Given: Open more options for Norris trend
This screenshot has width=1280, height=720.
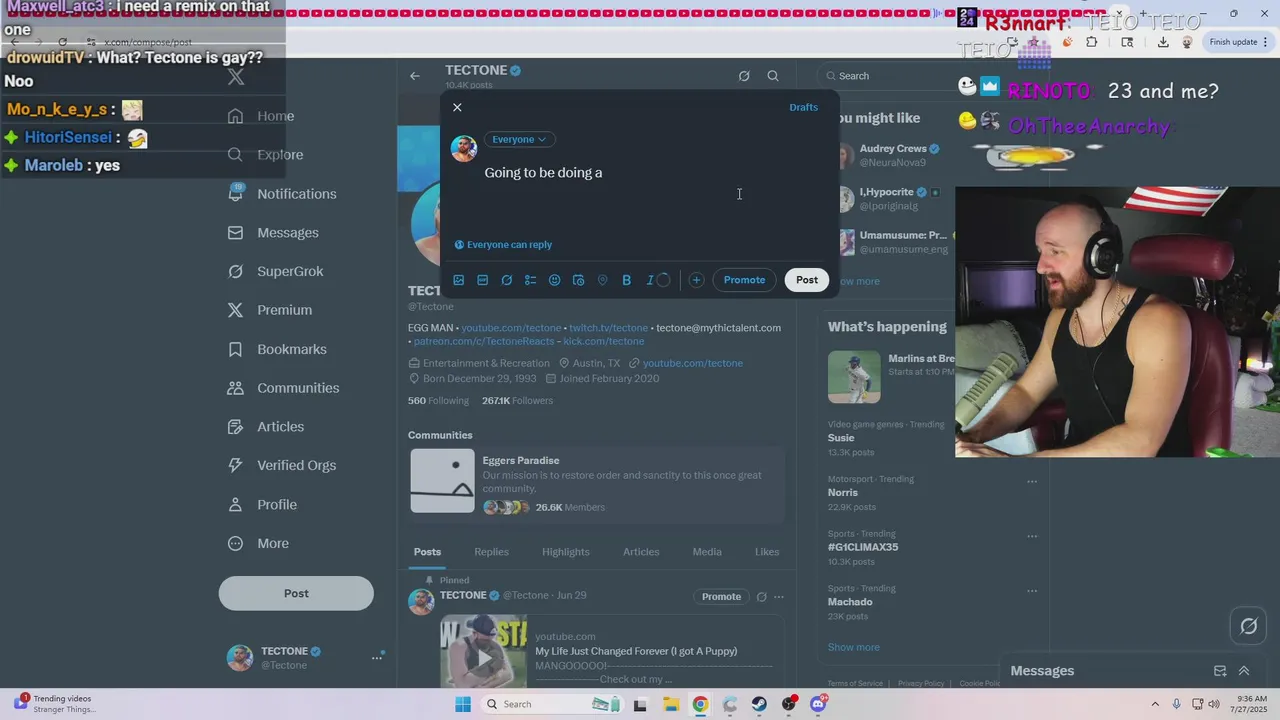Looking at the screenshot, I should click(1032, 481).
